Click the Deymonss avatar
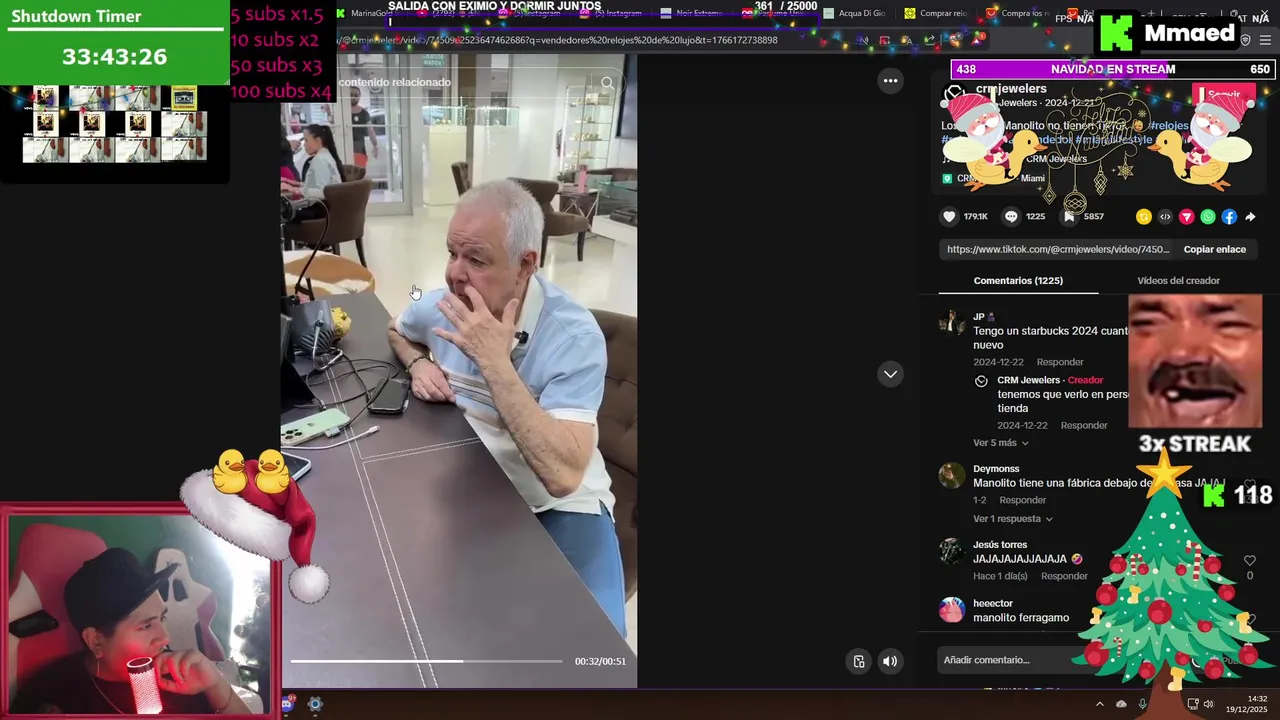The height and width of the screenshot is (720, 1280). 952,475
